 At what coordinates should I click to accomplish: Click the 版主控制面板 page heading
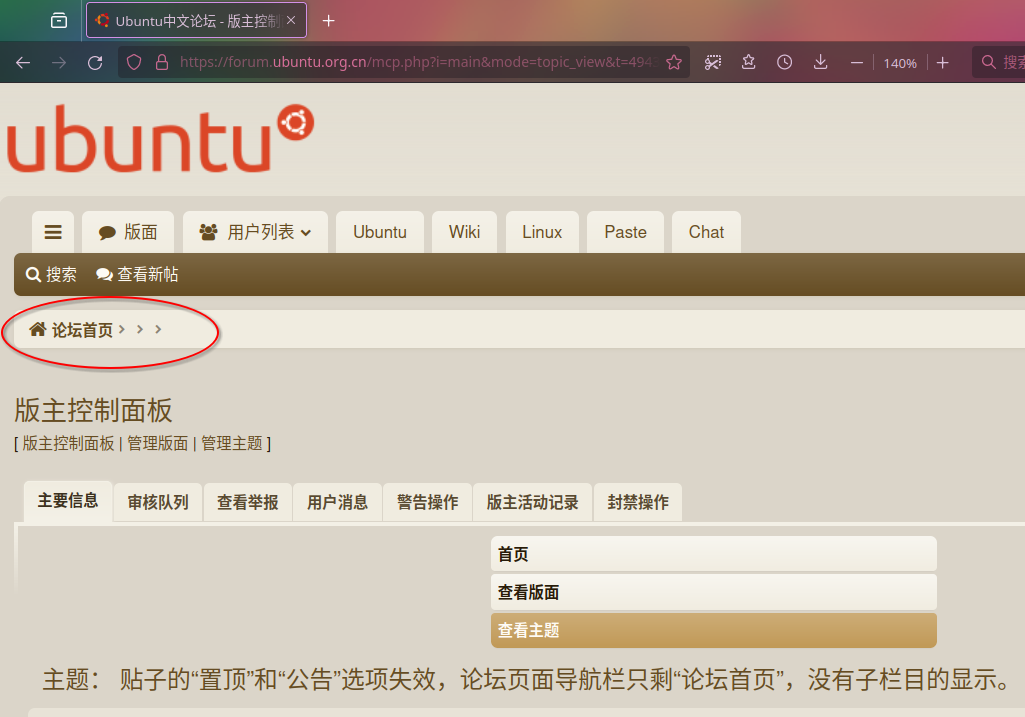(93, 410)
